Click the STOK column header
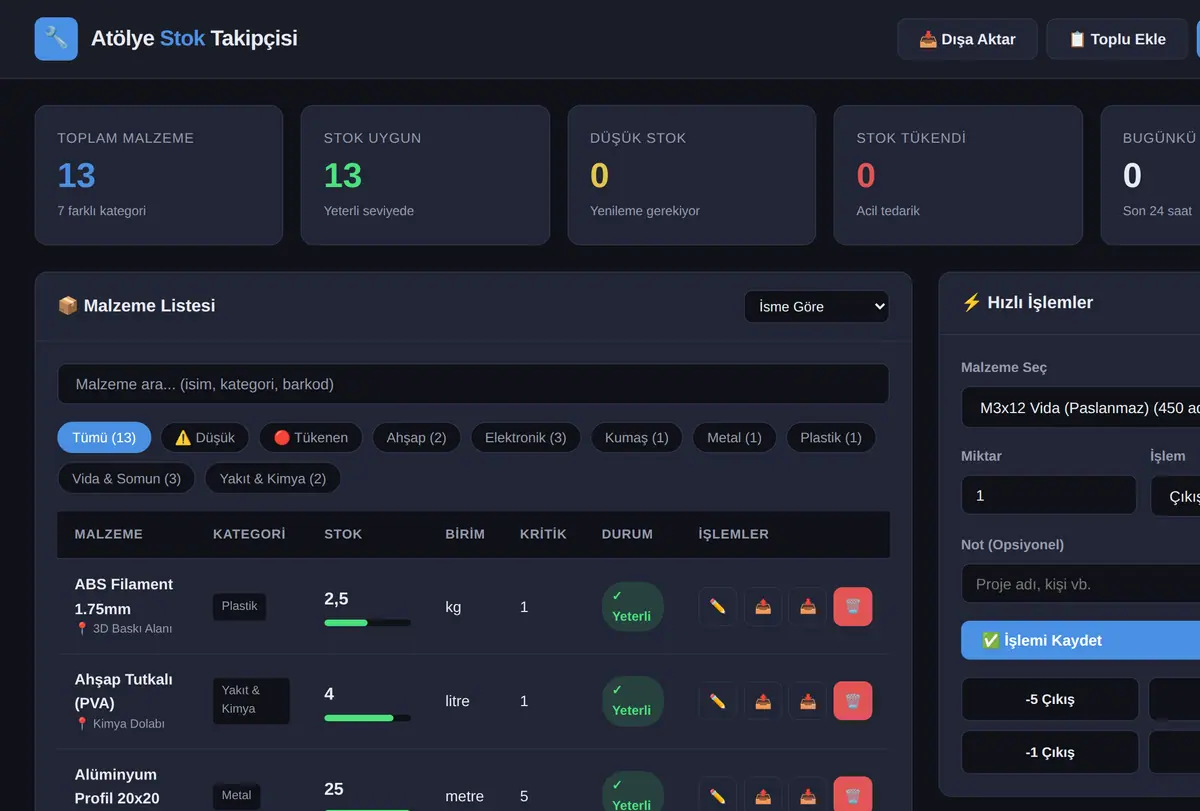The image size is (1200, 811). [x=343, y=534]
